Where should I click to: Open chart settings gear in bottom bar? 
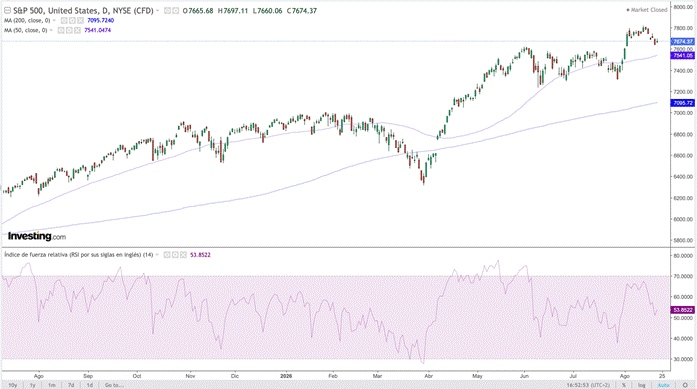click(x=685, y=385)
